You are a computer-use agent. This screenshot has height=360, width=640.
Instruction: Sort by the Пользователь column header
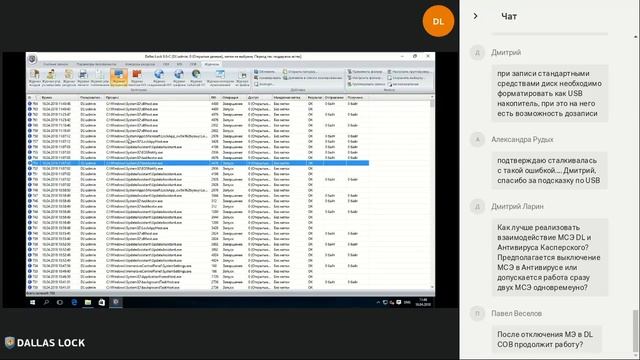(x=91, y=98)
